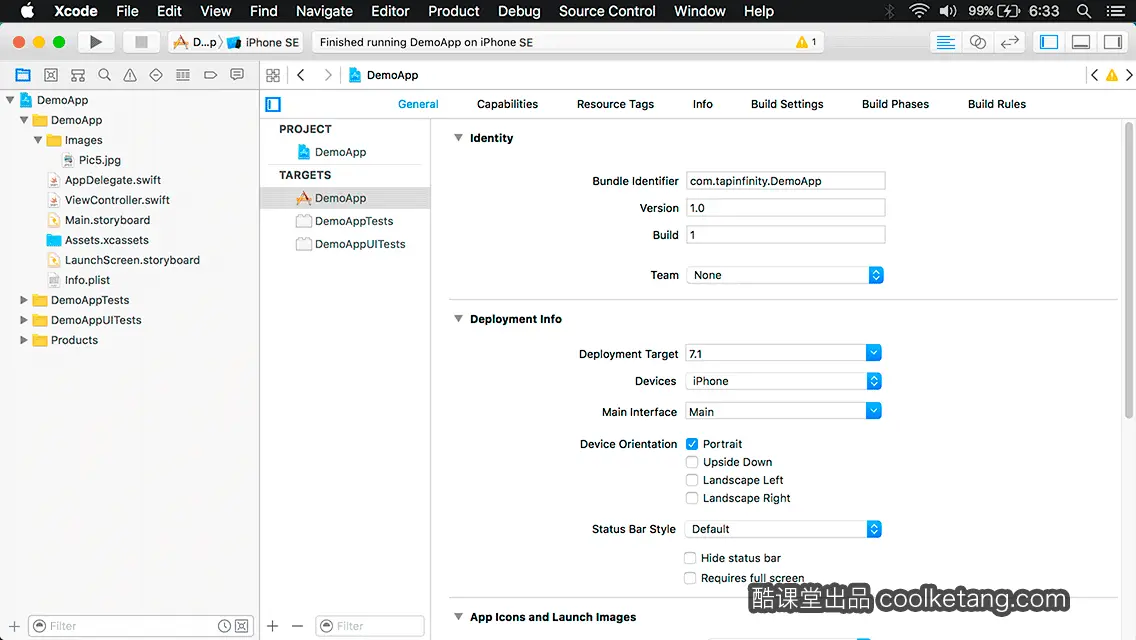1136x640 pixels.
Task: Open the Team dropdown
Action: click(785, 275)
